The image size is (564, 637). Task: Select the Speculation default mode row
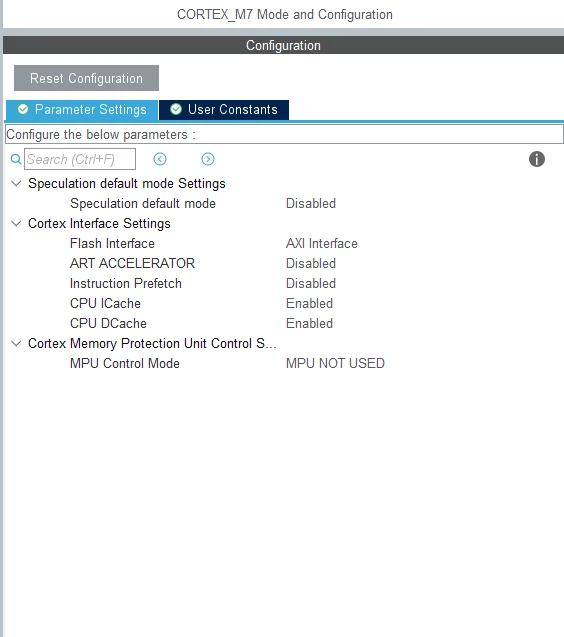pos(284,204)
